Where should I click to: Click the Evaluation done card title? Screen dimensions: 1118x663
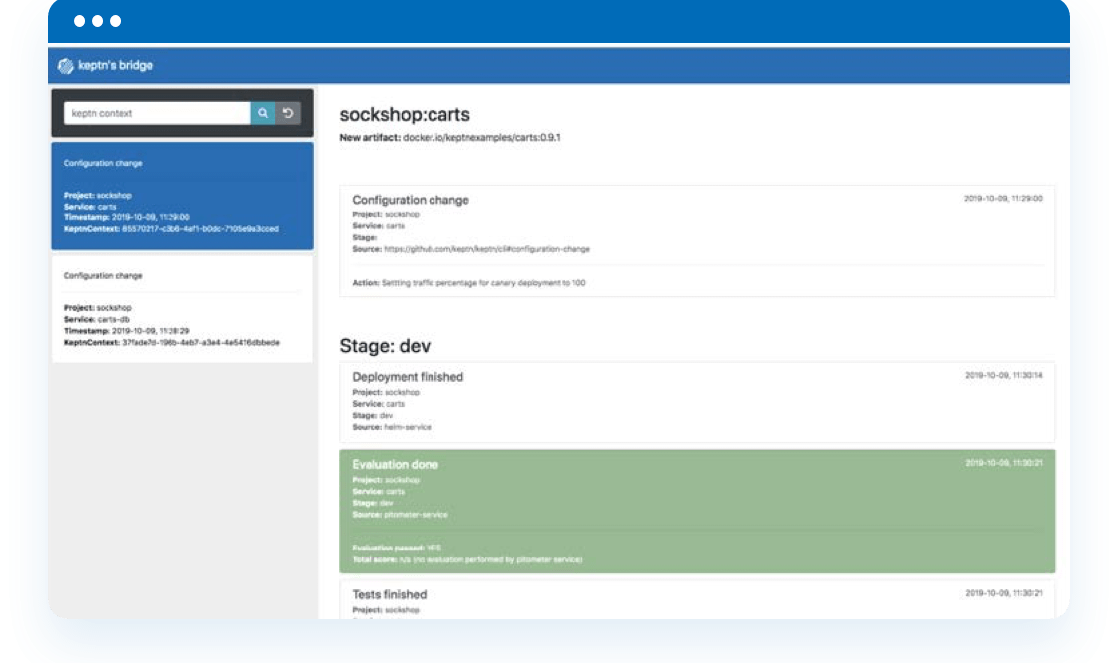395,464
